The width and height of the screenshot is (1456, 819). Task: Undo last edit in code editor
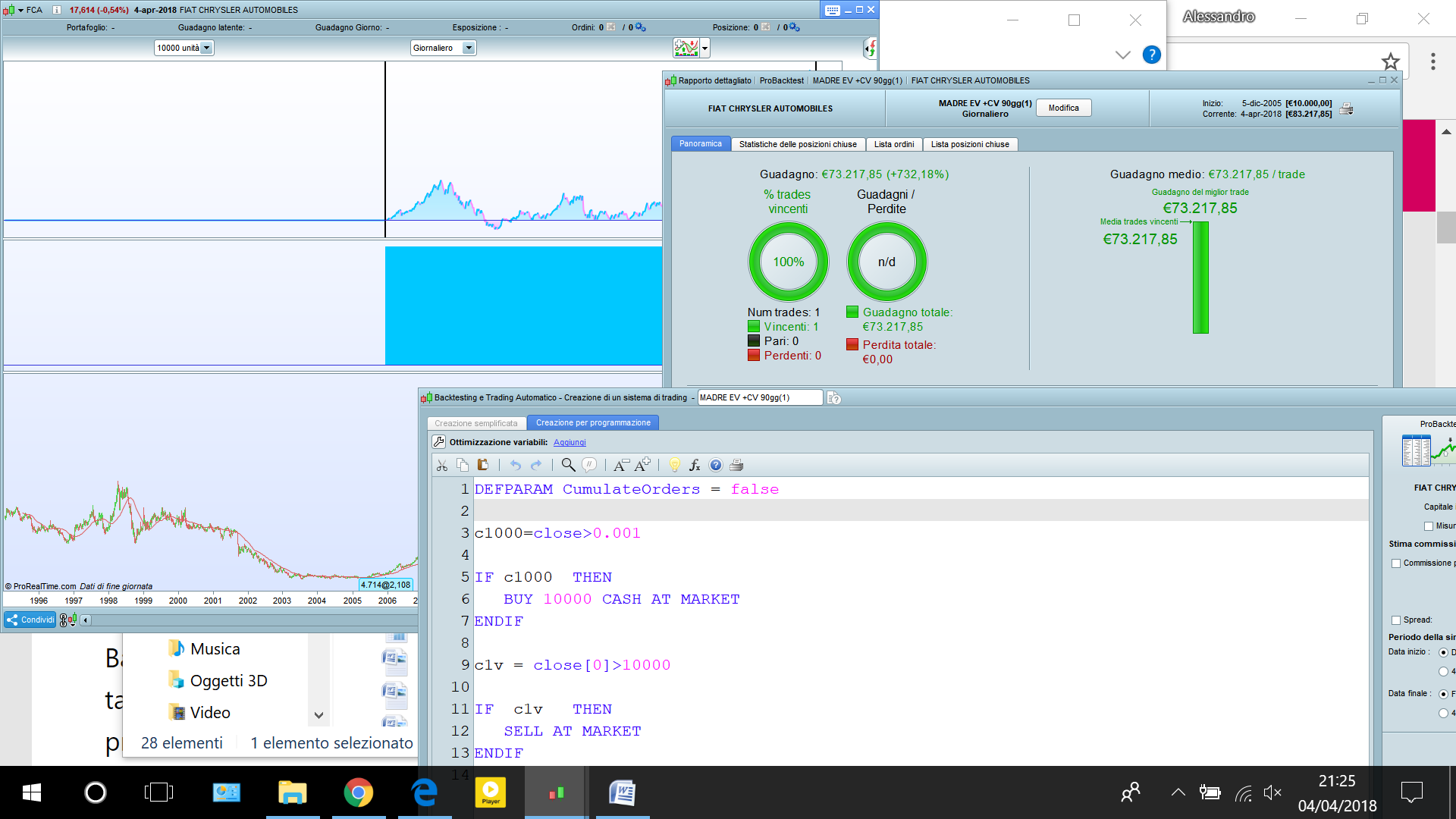[x=516, y=466]
